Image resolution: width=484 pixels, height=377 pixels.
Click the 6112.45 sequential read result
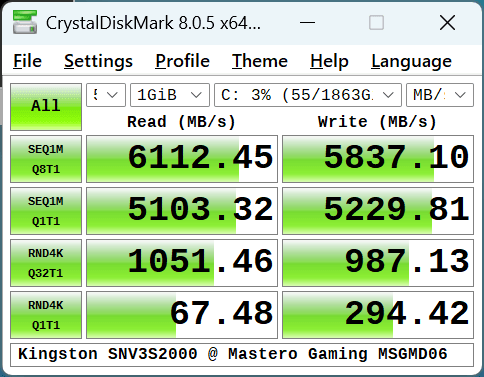click(182, 159)
